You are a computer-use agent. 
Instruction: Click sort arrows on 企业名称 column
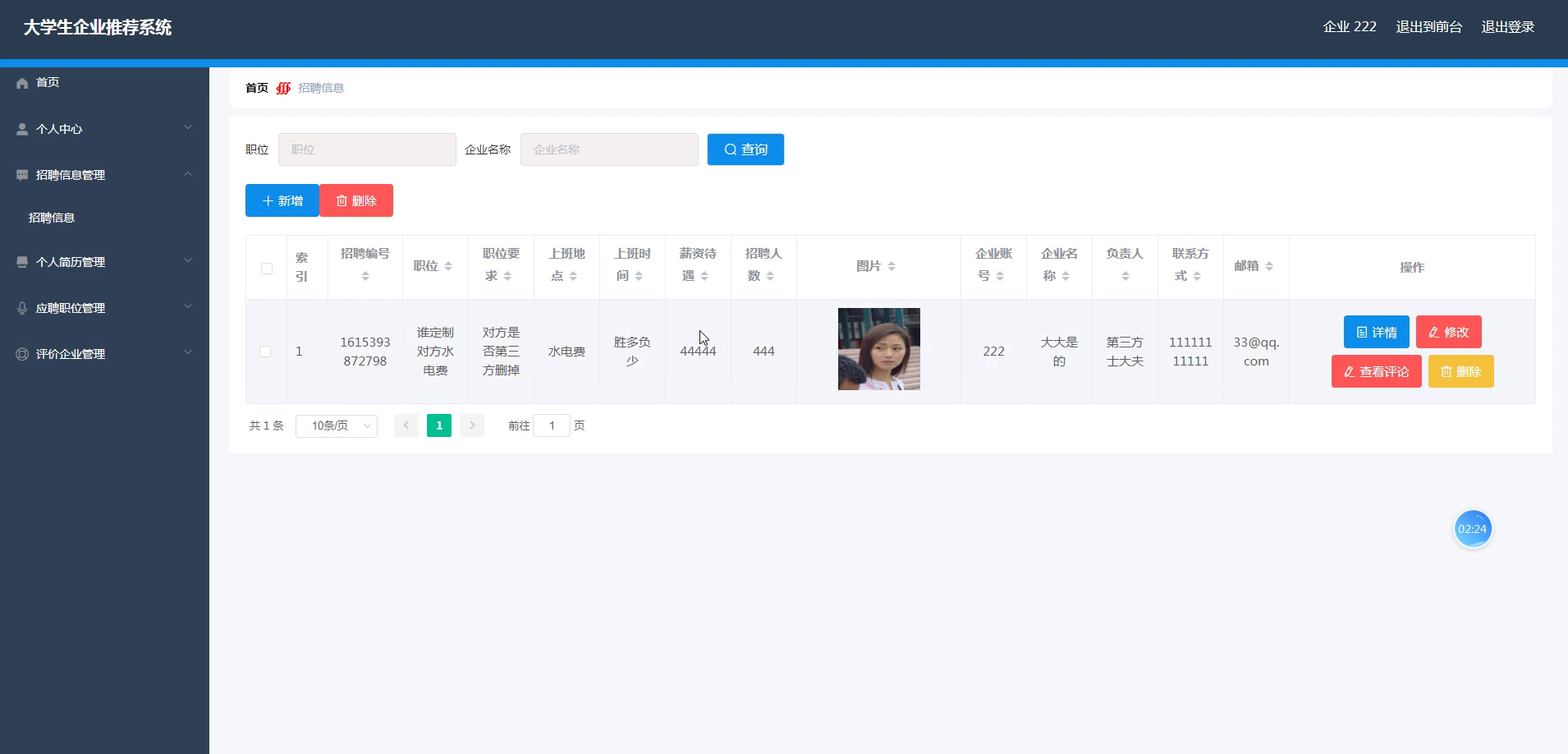1066,276
